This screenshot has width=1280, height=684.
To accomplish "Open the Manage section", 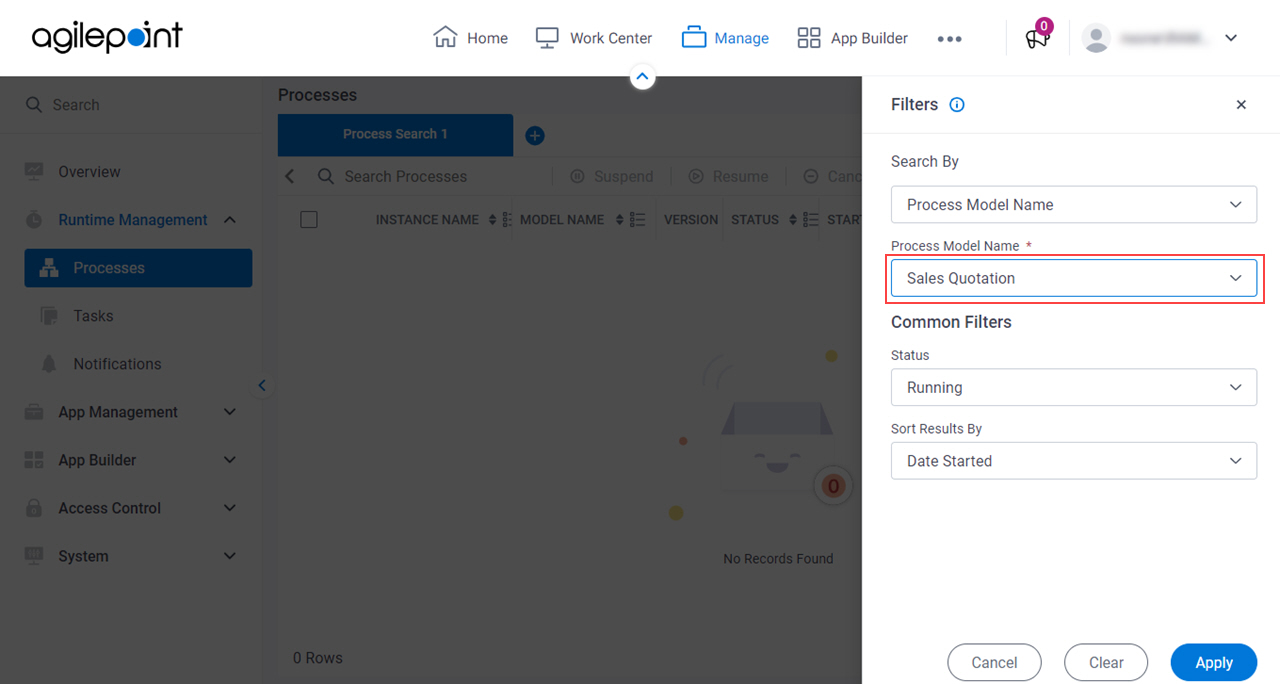I will 725,38.
